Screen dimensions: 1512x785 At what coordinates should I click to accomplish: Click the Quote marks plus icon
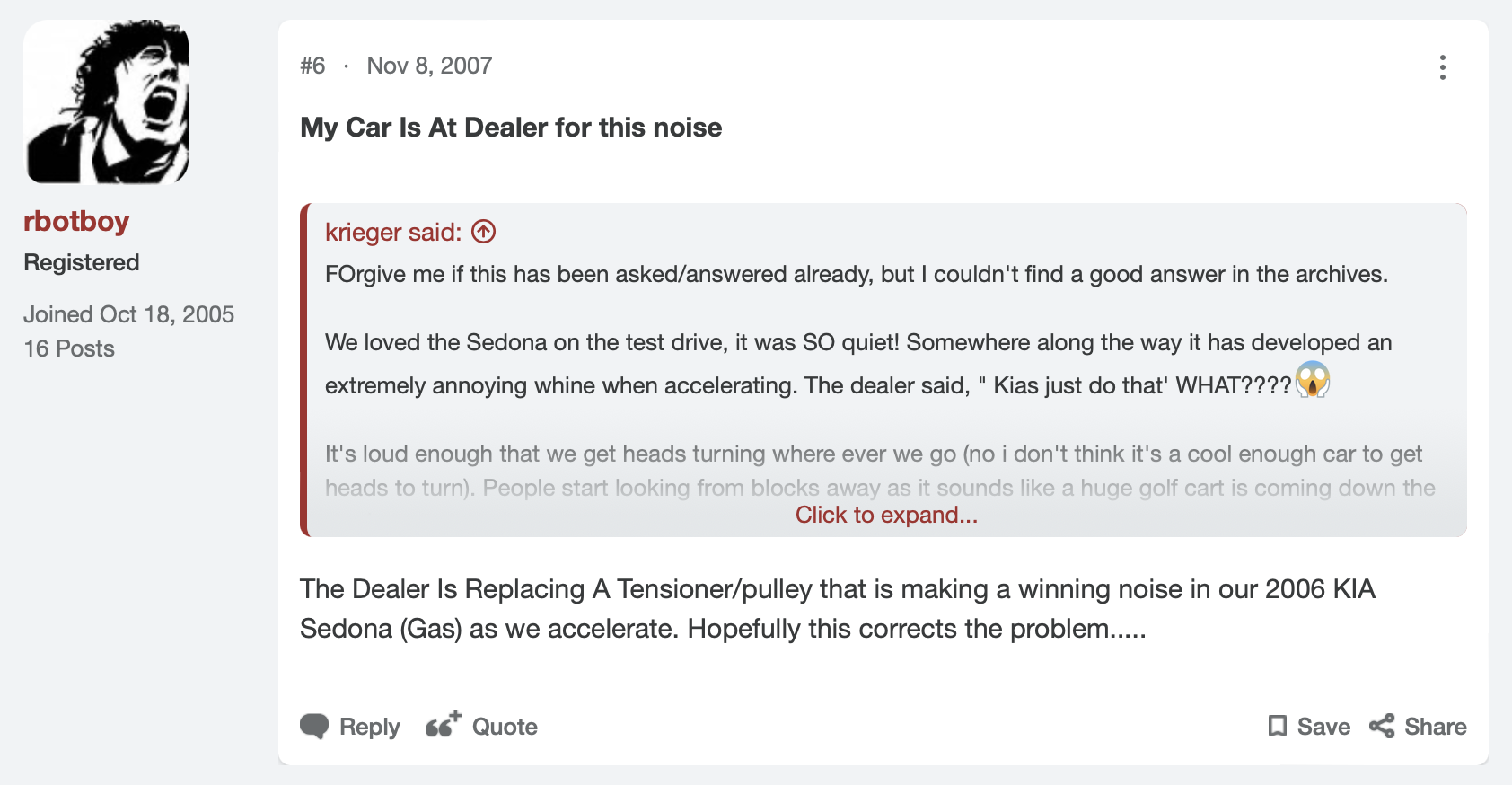click(x=443, y=724)
